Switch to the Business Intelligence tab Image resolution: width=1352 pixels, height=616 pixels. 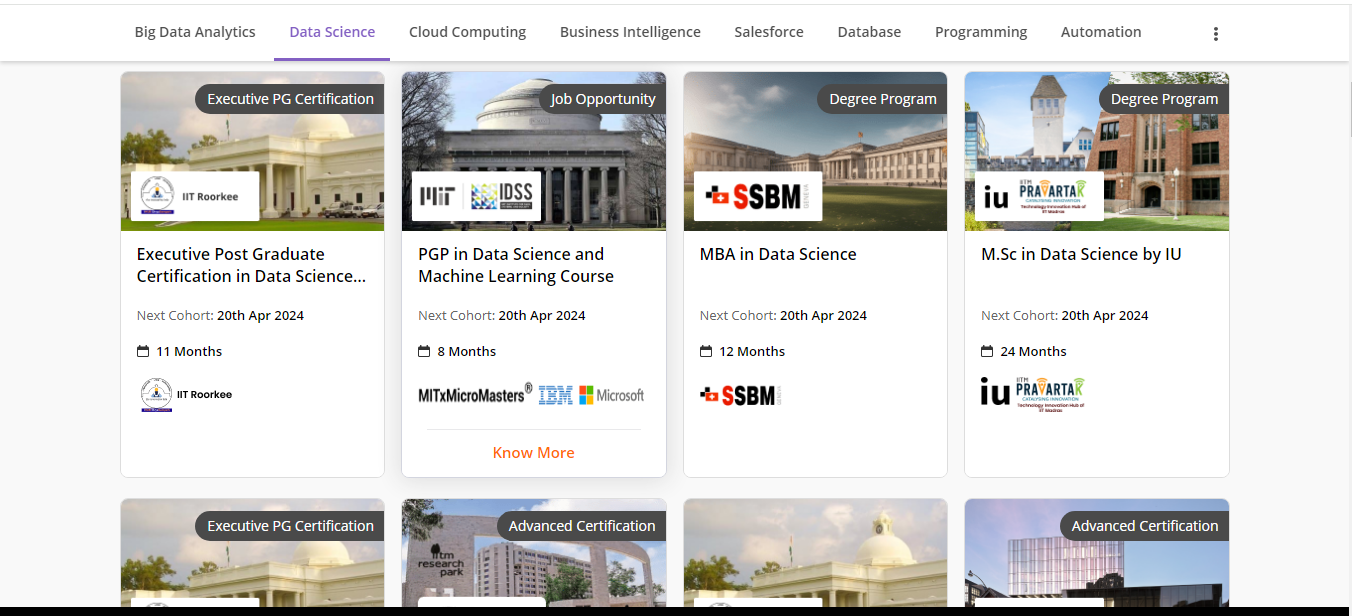coord(630,31)
